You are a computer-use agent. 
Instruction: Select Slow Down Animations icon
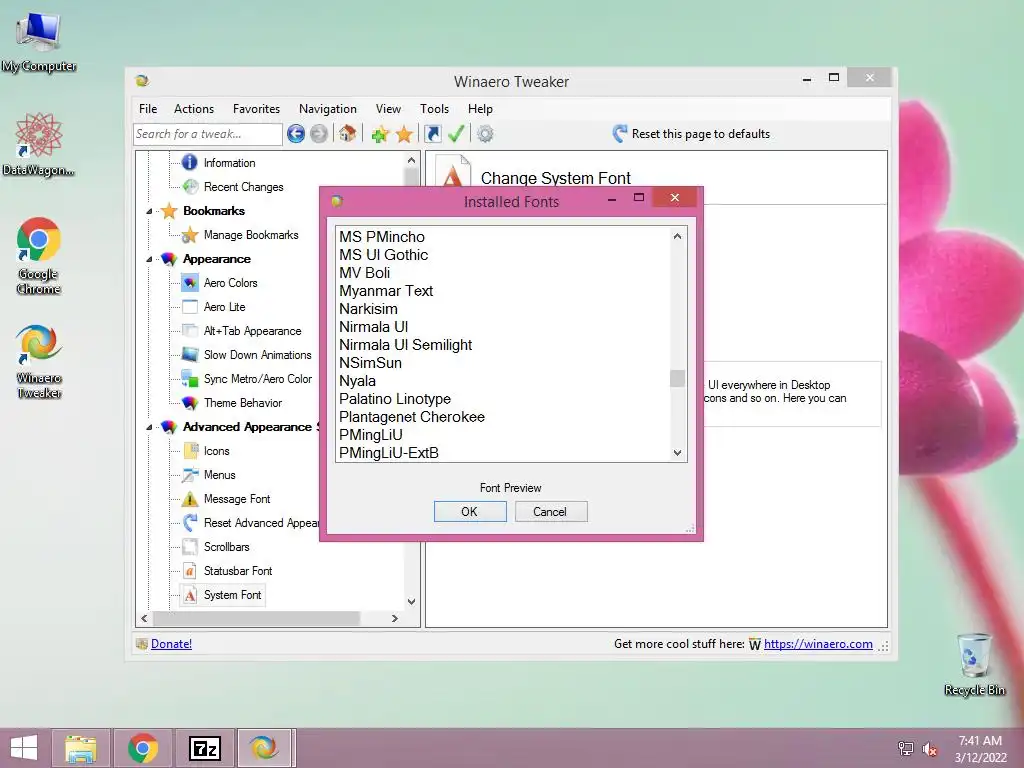189,355
